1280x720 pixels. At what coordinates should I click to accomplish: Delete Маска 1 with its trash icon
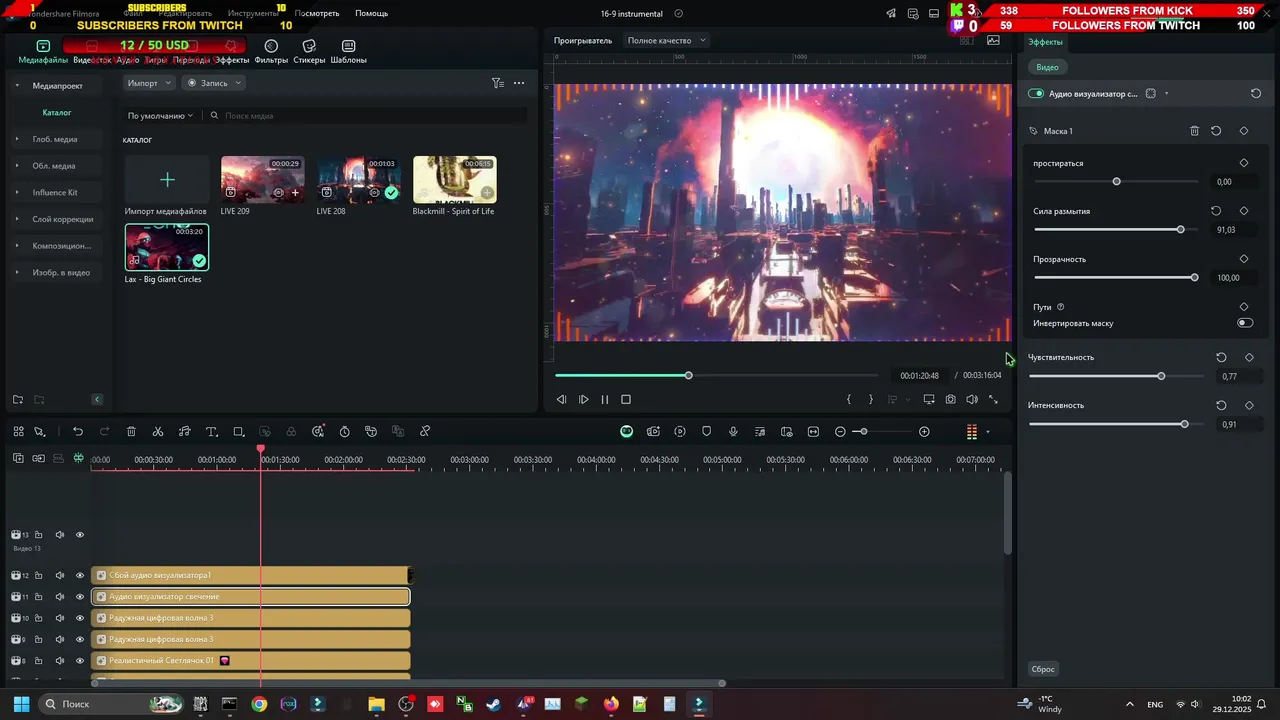tap(1194, 131)
